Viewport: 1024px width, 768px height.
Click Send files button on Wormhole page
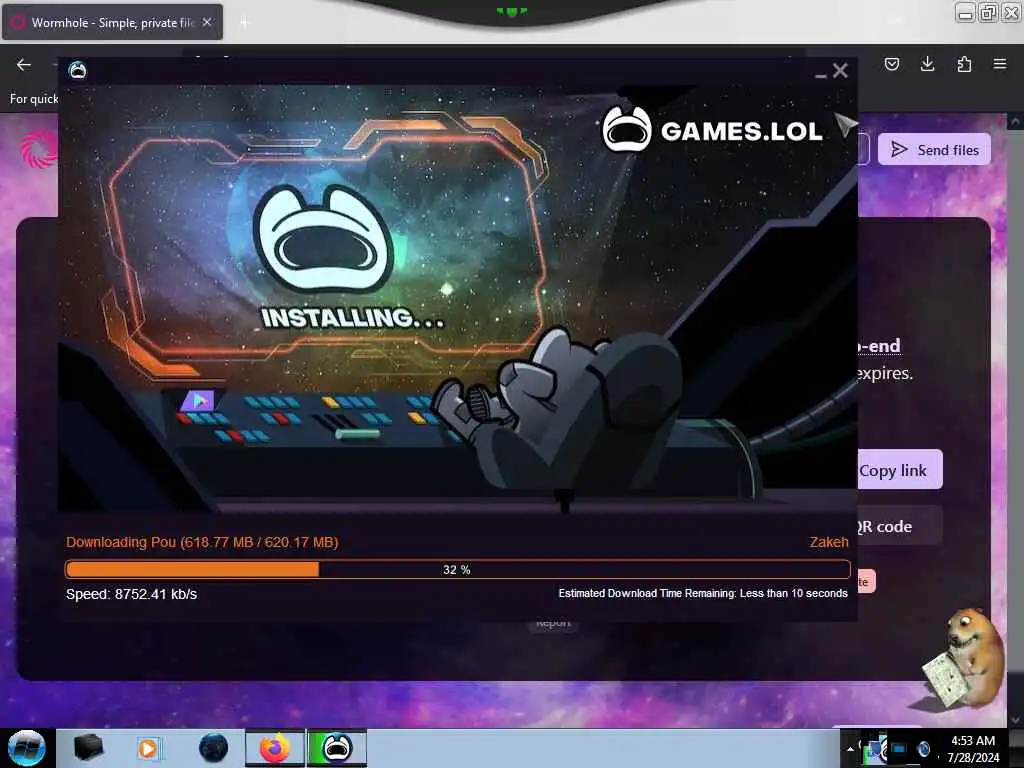935,150
